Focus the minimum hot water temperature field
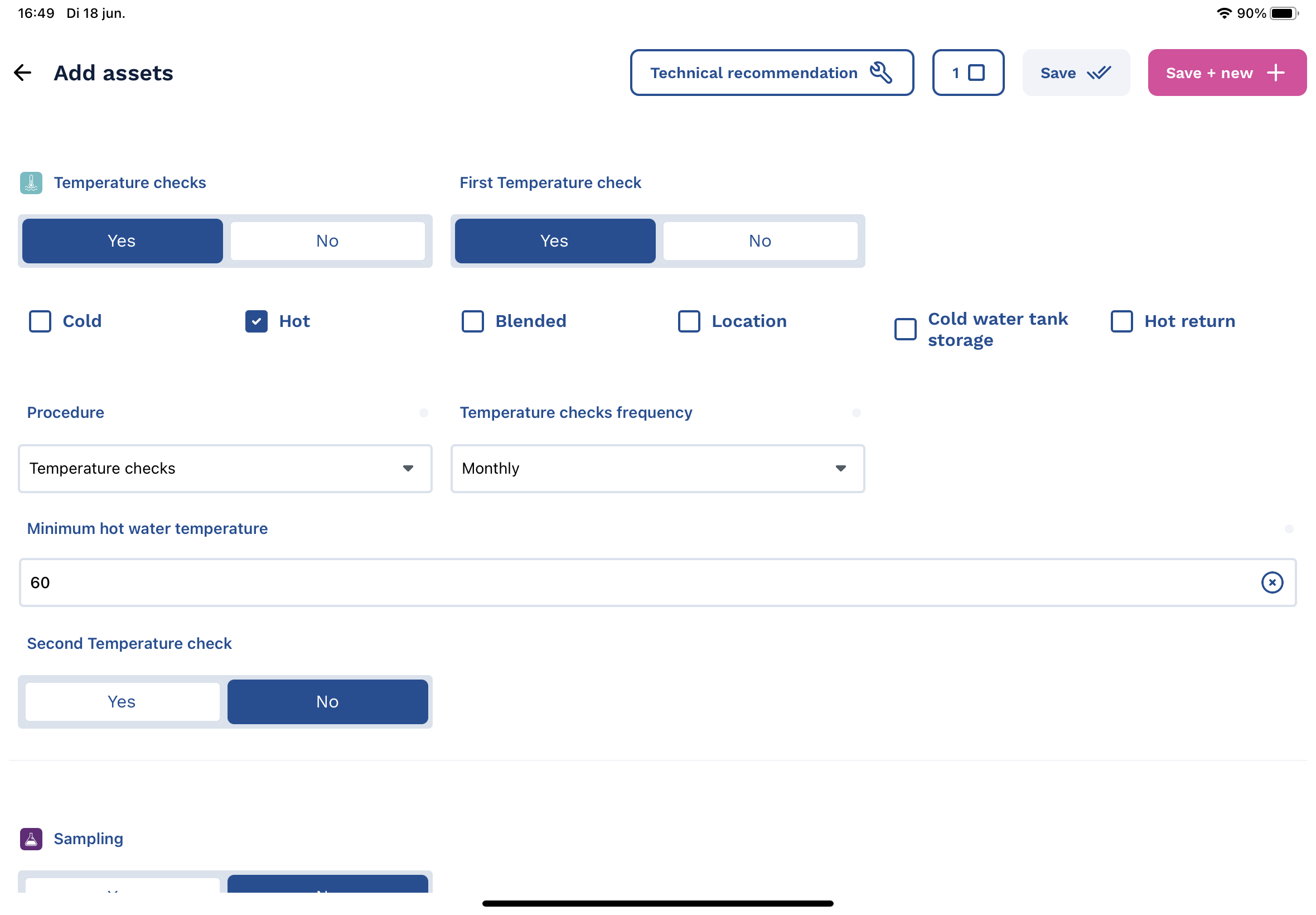 (630, 582)
